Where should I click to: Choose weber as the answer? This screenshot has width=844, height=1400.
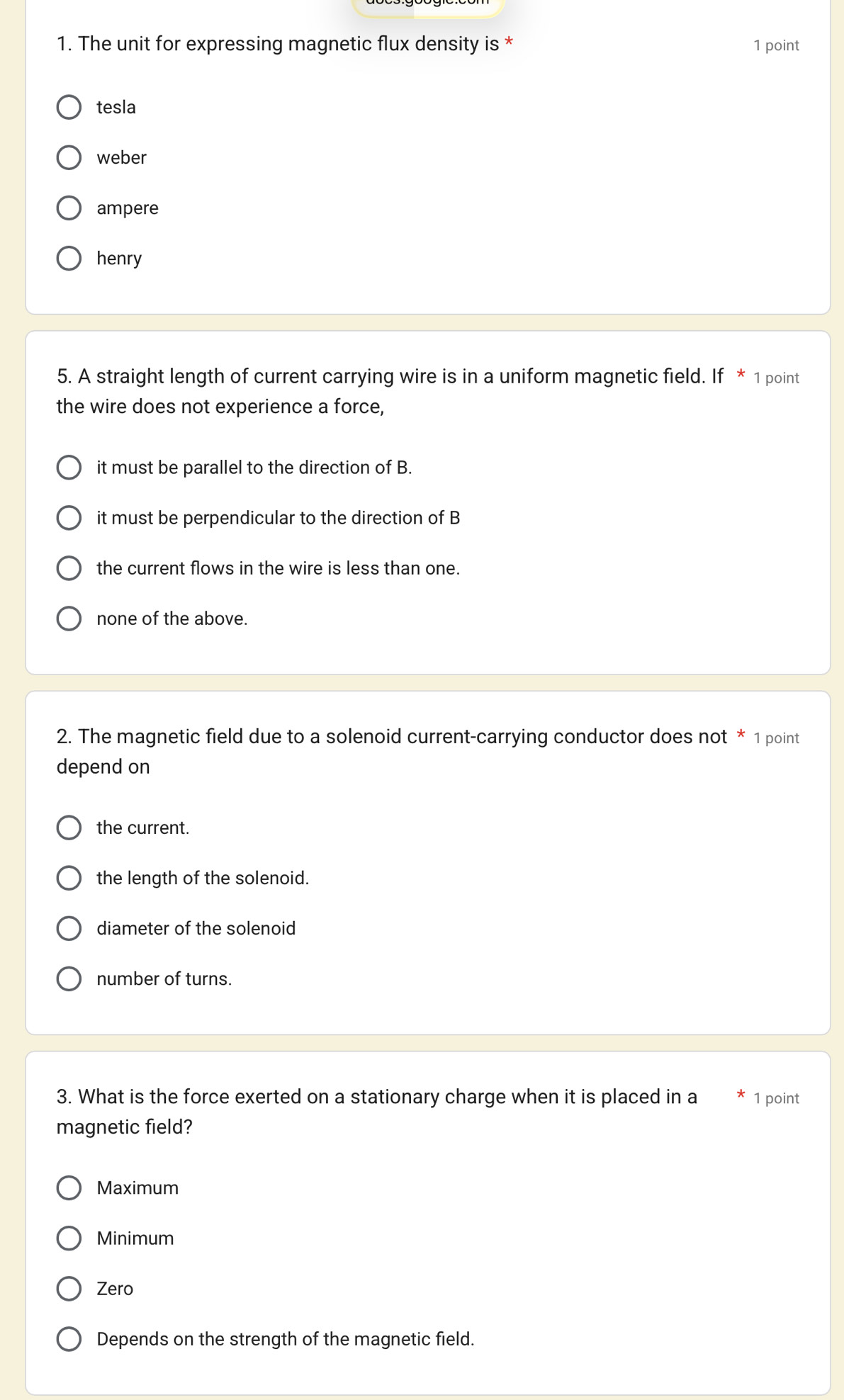point(69,158)
